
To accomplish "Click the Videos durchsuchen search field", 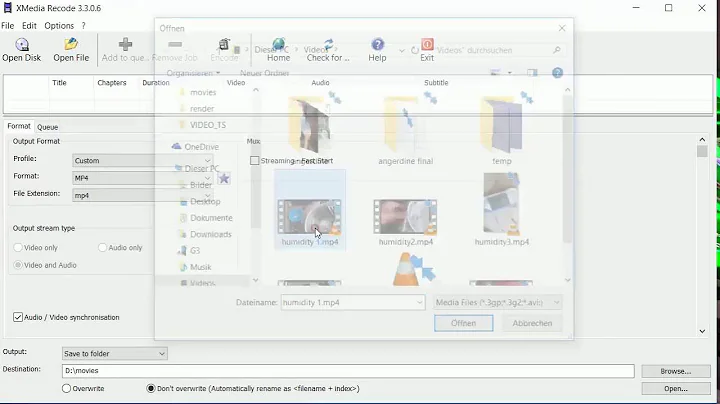I will point(499,50).
